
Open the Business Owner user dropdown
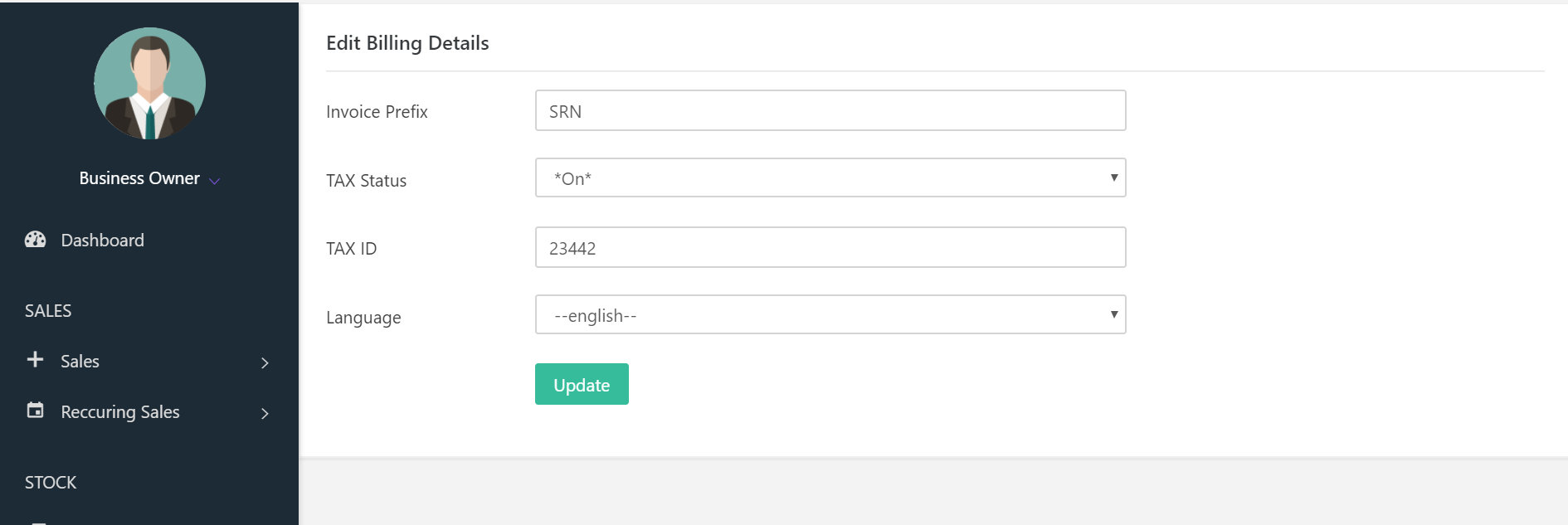coord(214,180)
